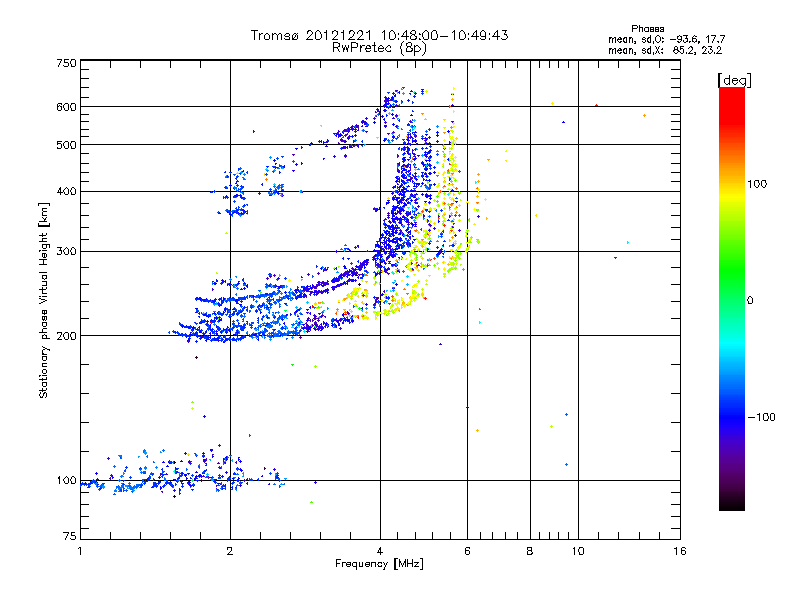Click the 16 MHz x-axis tick label

coord(680,551)
